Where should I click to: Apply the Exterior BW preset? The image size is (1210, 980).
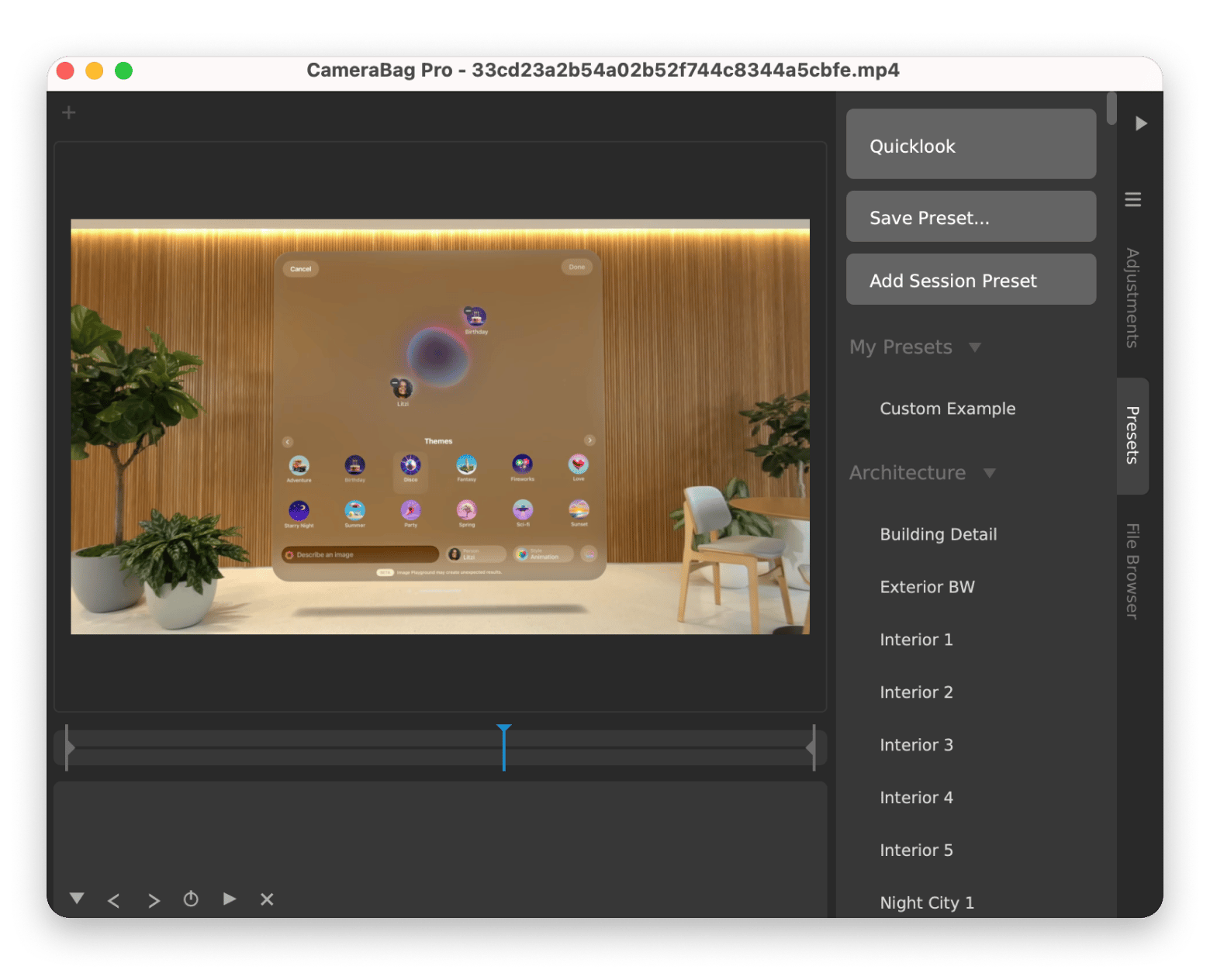point(927,587)
